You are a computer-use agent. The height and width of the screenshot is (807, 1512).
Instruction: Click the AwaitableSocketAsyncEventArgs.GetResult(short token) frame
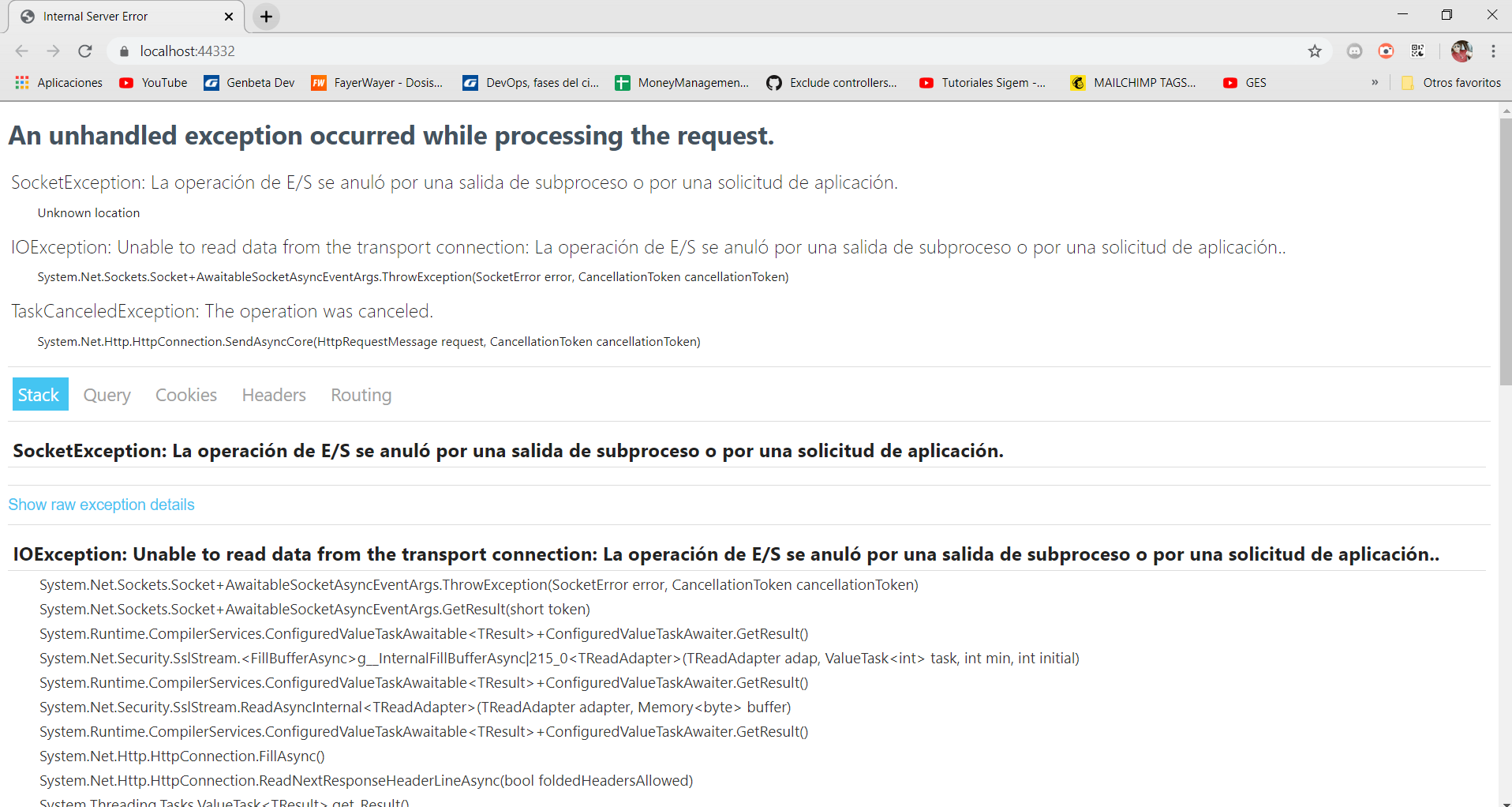coord(315,610)
